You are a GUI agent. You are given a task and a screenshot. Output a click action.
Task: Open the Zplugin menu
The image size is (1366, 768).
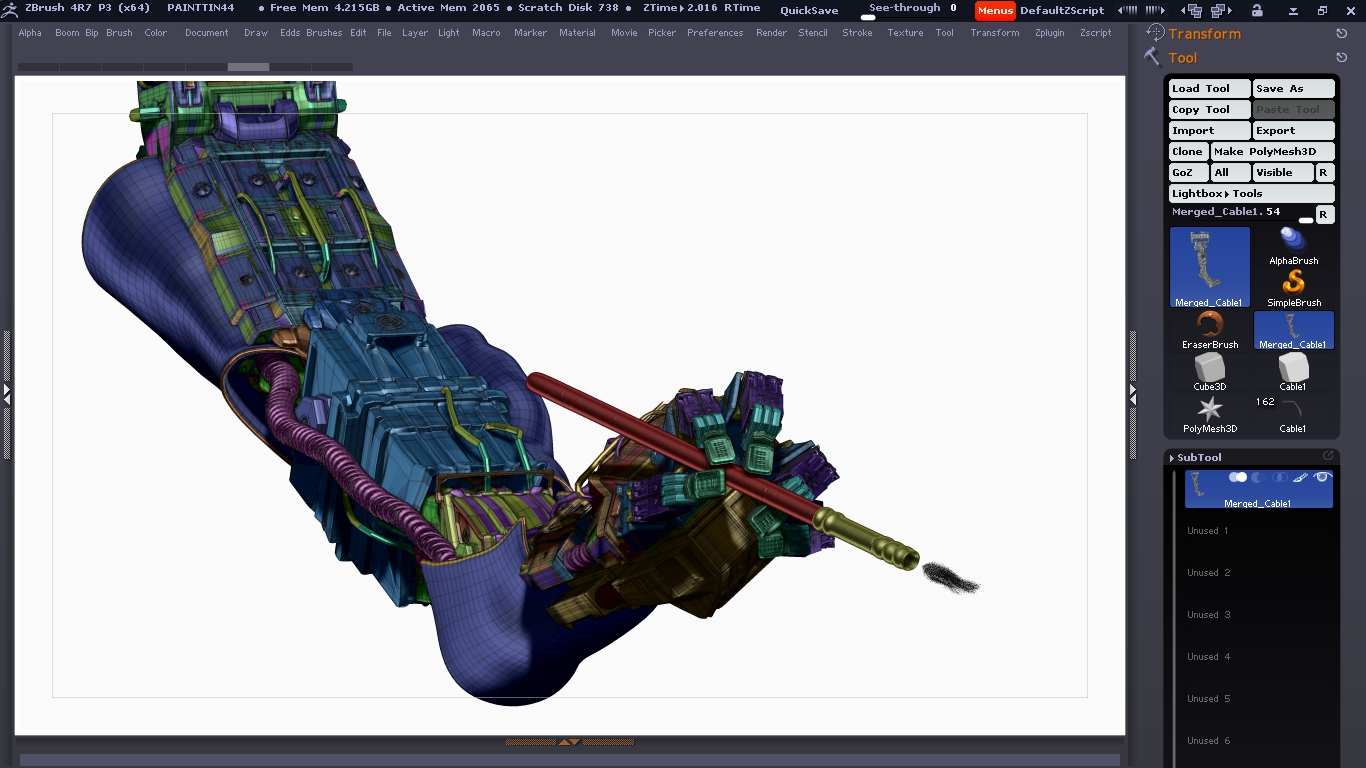1049,33
